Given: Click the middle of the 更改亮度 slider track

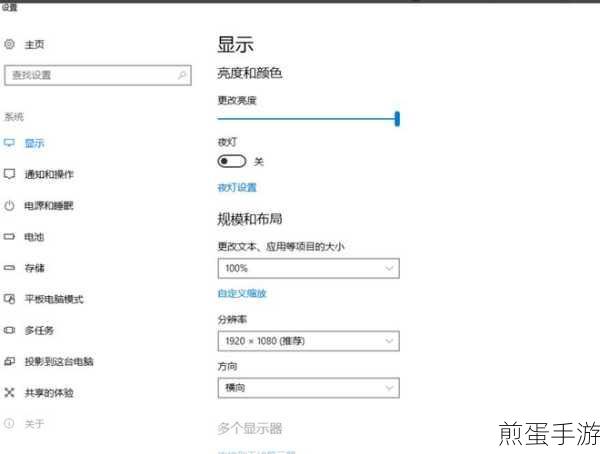Looking at the screenshot, I should tap(308, 119).
